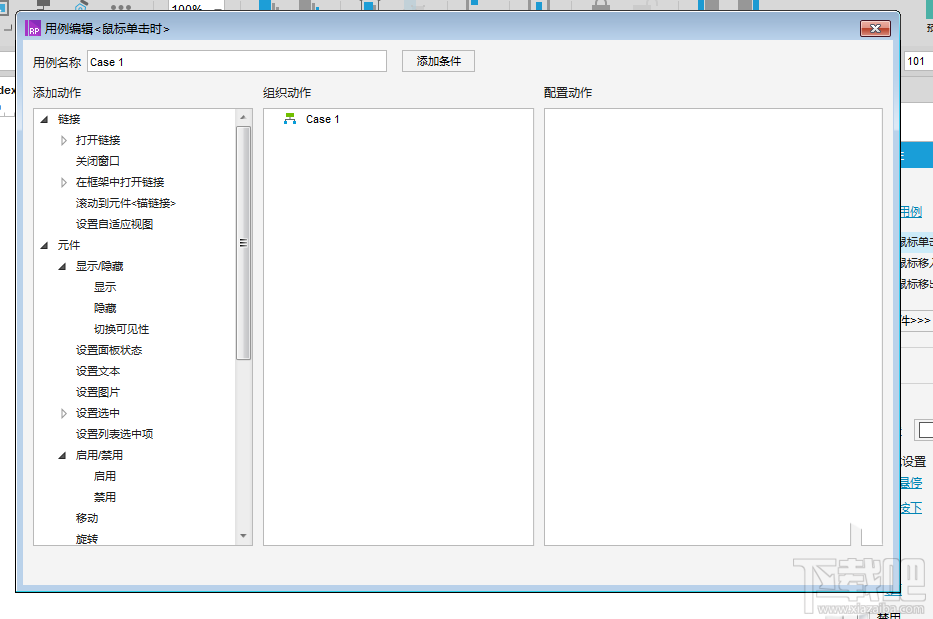Viewport: 933px width, 619px height.
Task: Click the 启用/禁用 group label
Action: pyautogui.click(x=99, y=455)
